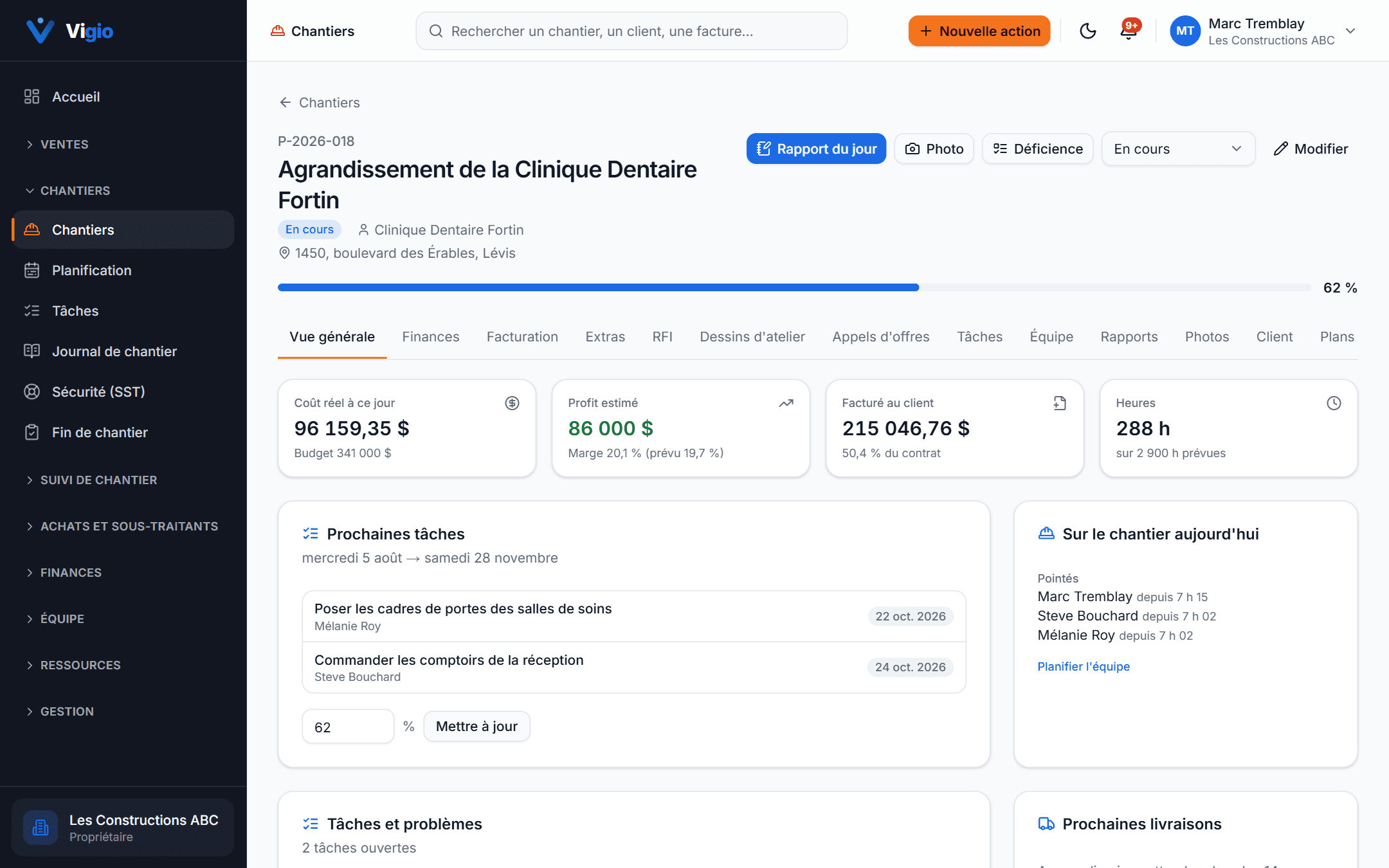Click the Nouvelle action button
The width and height of the screenshot is (1389, 868).
(979, 31)
